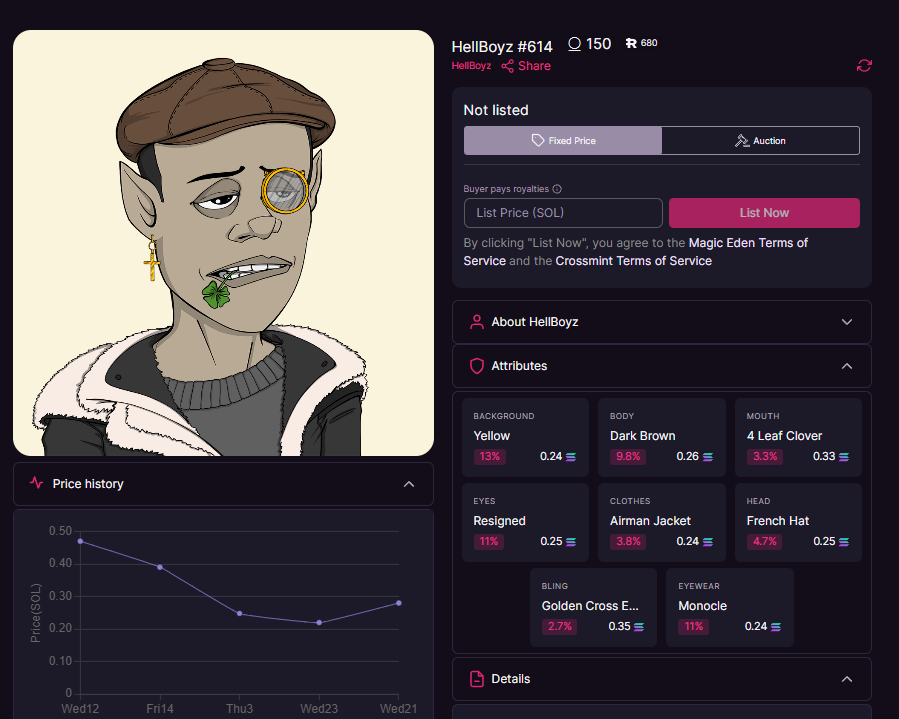Viewport: 899px width, 719px height.
Task: Focus the List Price (SOL) input
Action: (x=563, y=213)
